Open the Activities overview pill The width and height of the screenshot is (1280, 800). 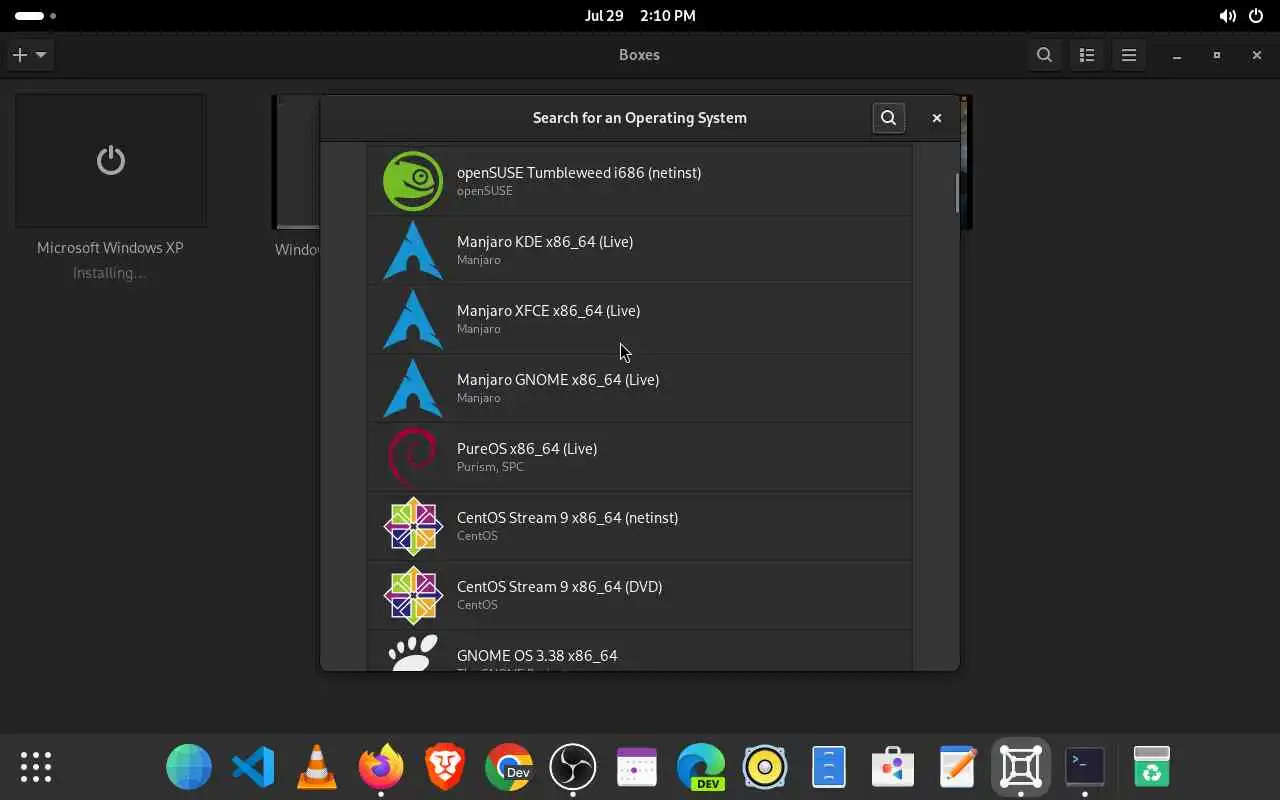click(x=35, y=16)
